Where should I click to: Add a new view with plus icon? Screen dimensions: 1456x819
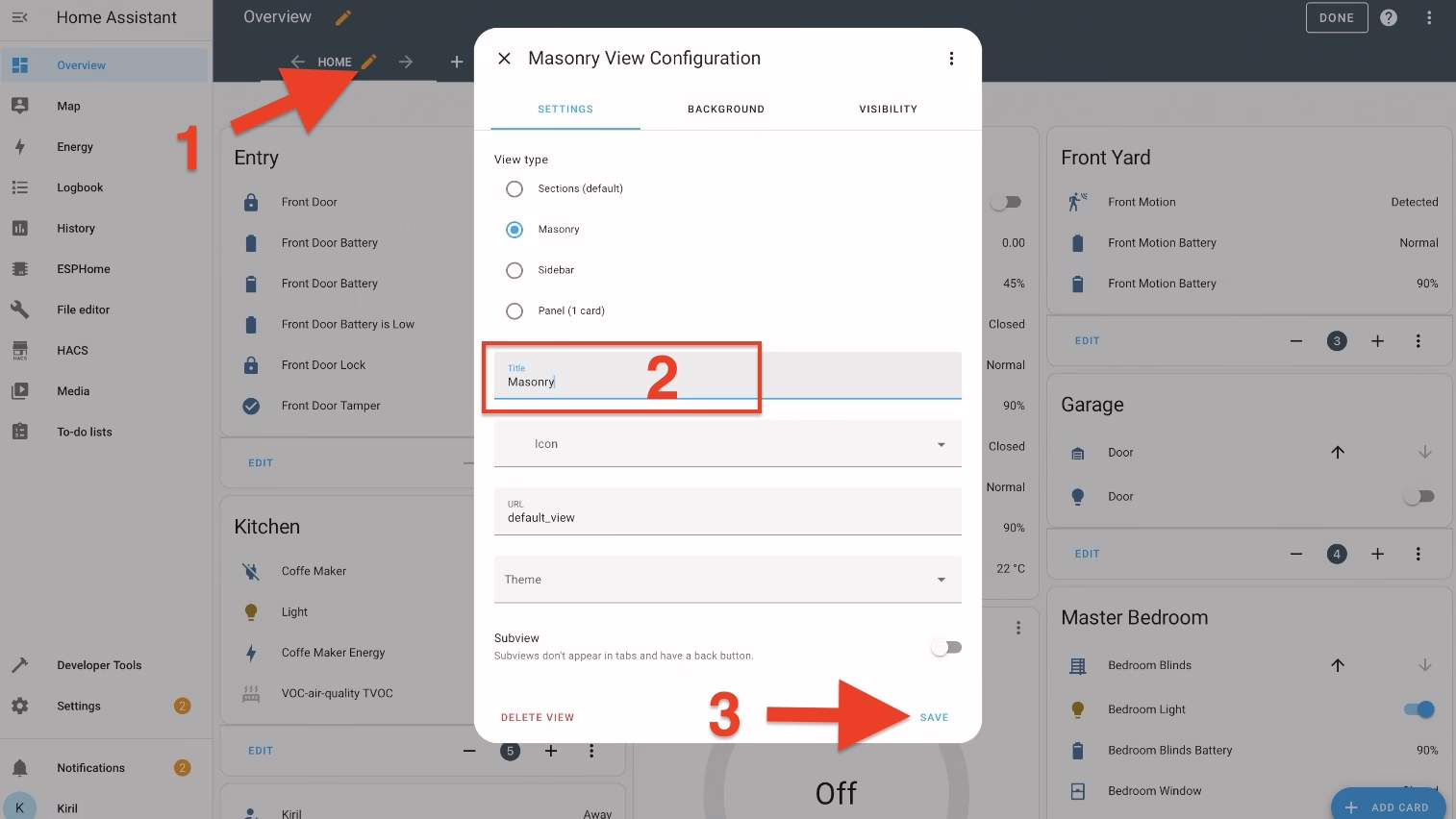(457, 62)
